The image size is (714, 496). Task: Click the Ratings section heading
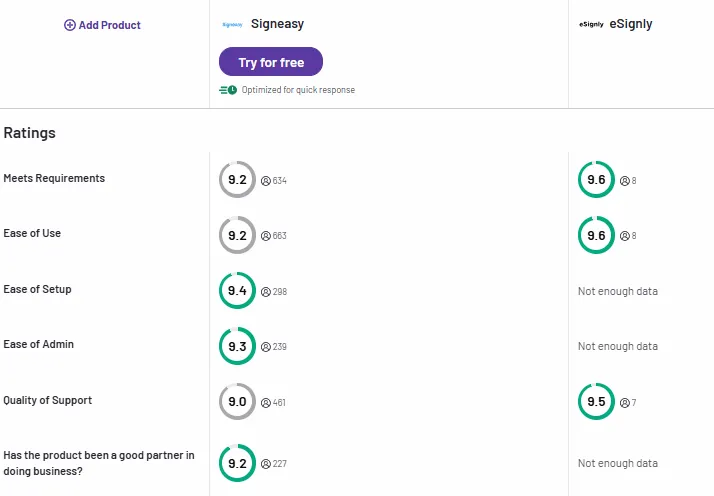click(x=30, y=133)
